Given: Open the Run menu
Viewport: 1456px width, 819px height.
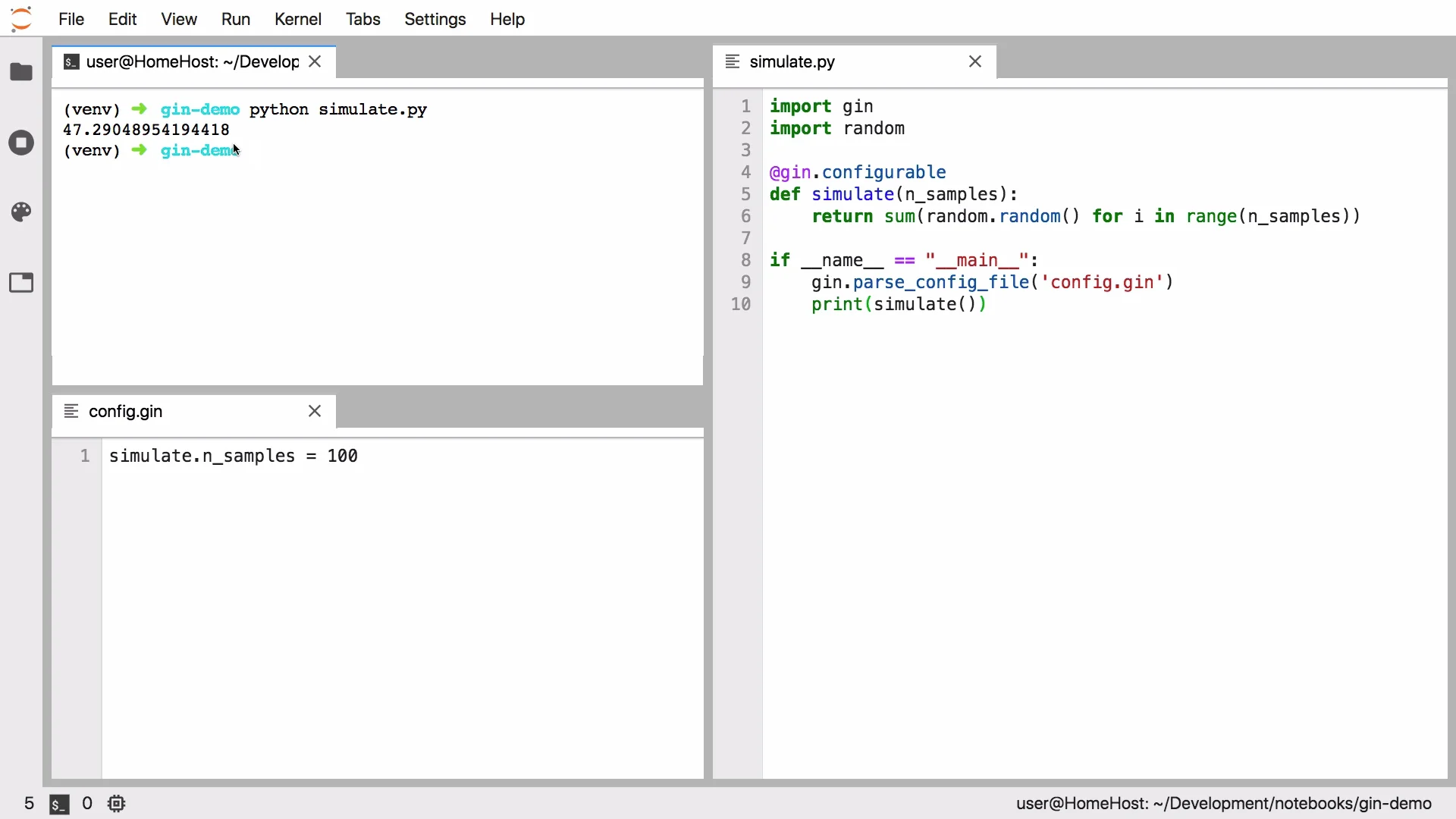Looking at the screenshot, I should (x=235, y=19).
